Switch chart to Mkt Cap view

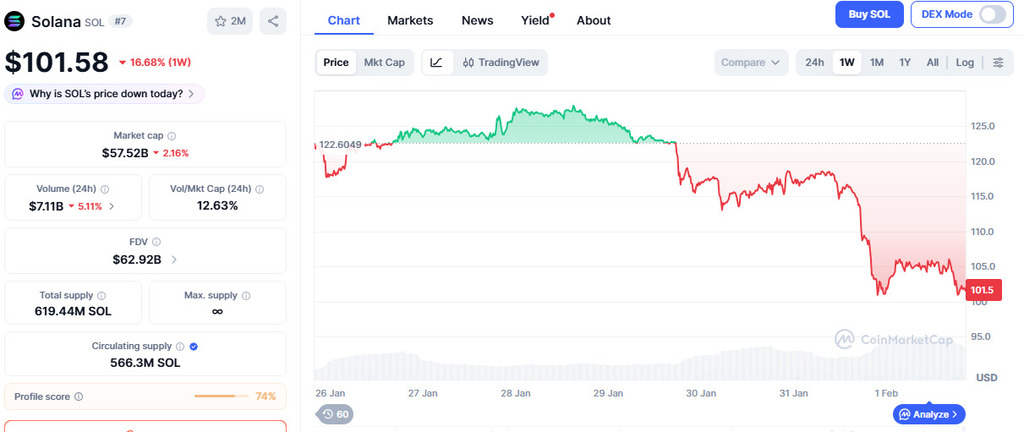tap(384, 62)
